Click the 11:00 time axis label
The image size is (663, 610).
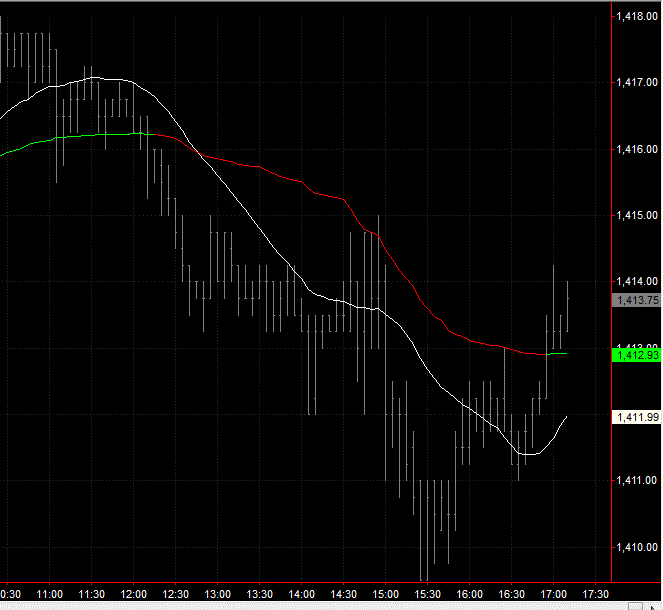pyautogui.click(x=49, y=594)
